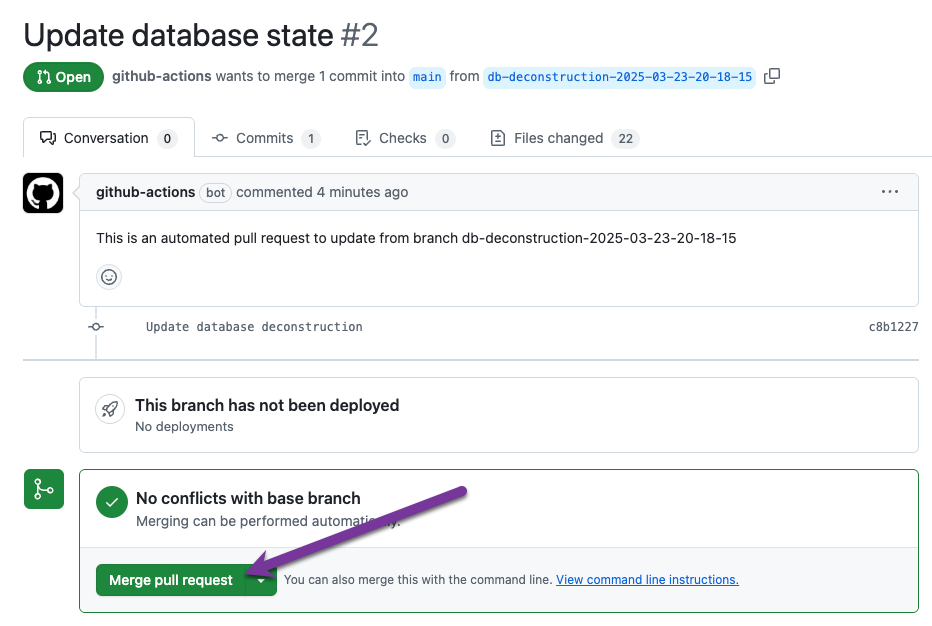Open View command line instructions link
Screen dimensions: 932x626
pos(647,580)
